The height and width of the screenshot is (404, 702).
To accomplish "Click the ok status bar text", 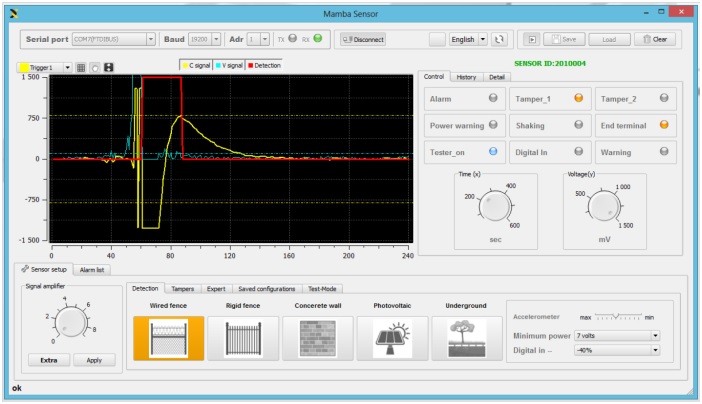I will tap(17, 388).
